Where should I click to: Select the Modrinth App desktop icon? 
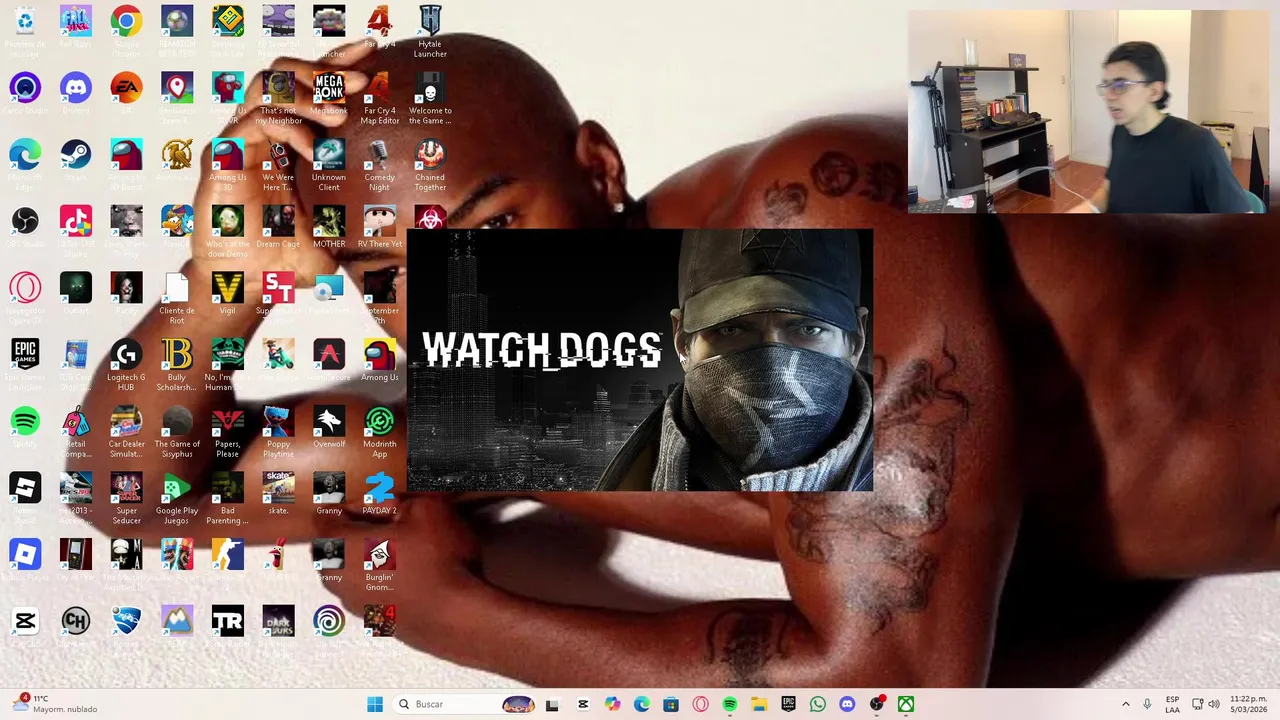(380, 421)
